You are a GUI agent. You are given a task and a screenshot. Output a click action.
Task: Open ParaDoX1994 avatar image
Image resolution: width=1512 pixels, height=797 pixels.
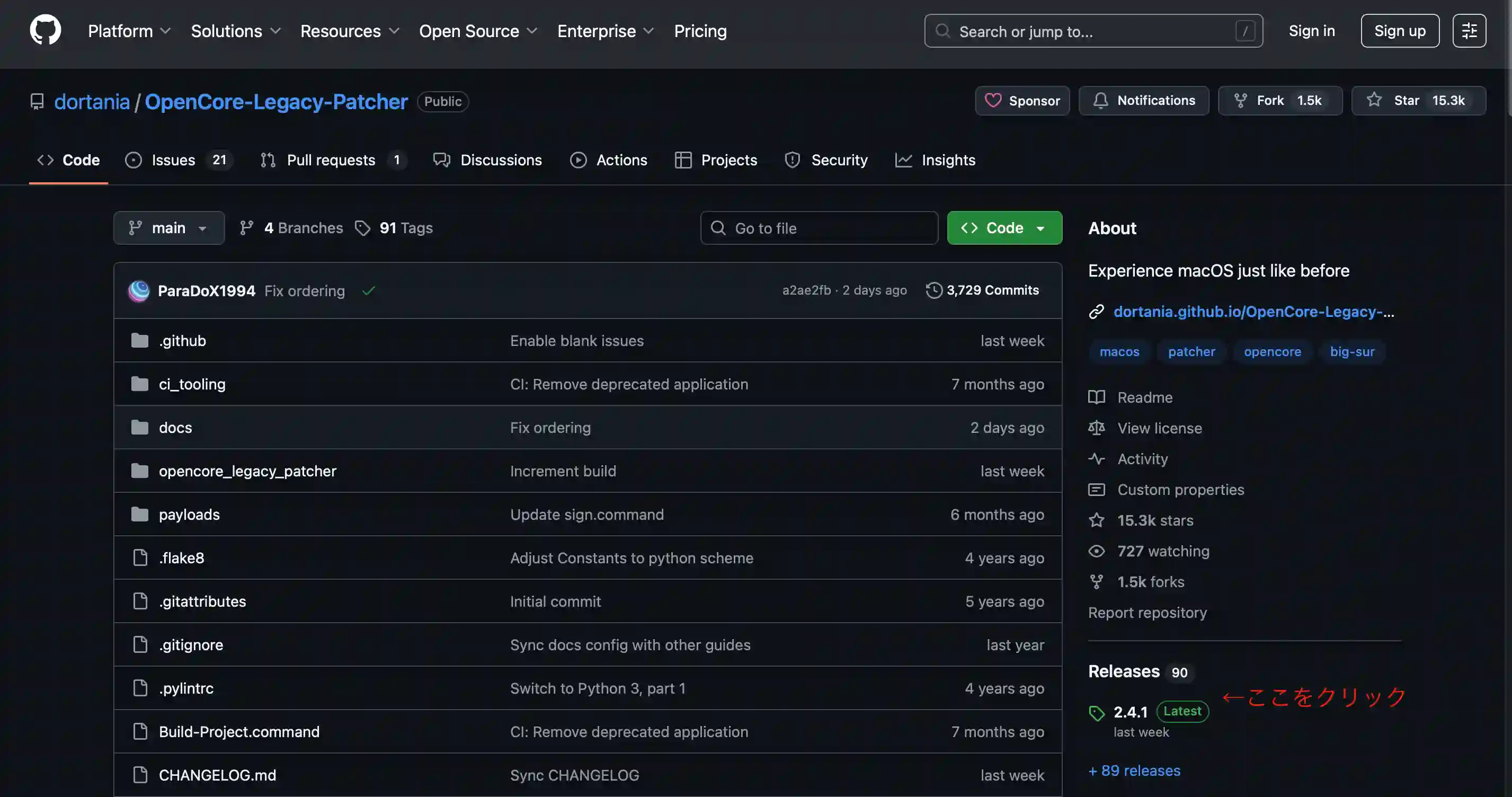(x=139, y=291)
